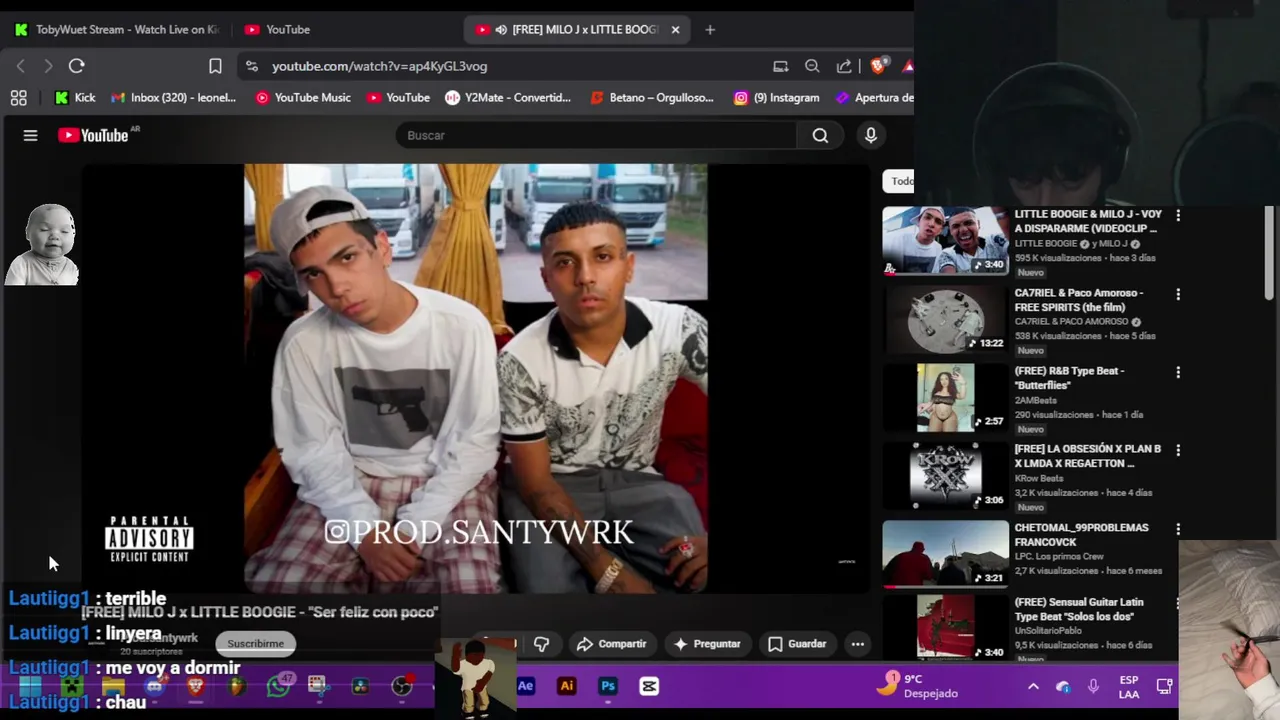Click the magnifying glass search button
Viewport: 1280px width, 720px height.
click(820, 135)
